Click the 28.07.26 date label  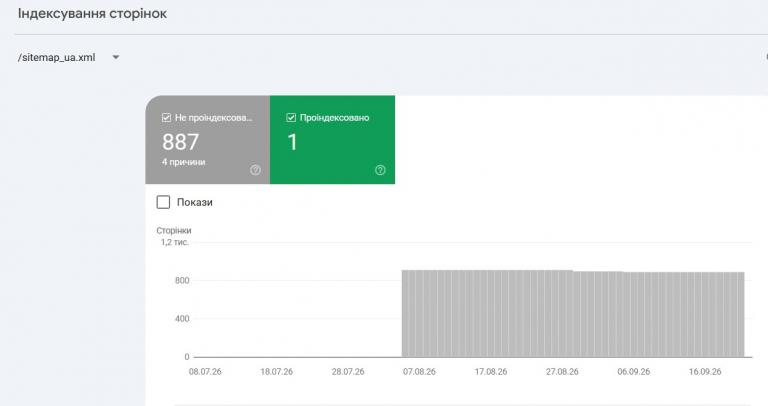[348, 372]
